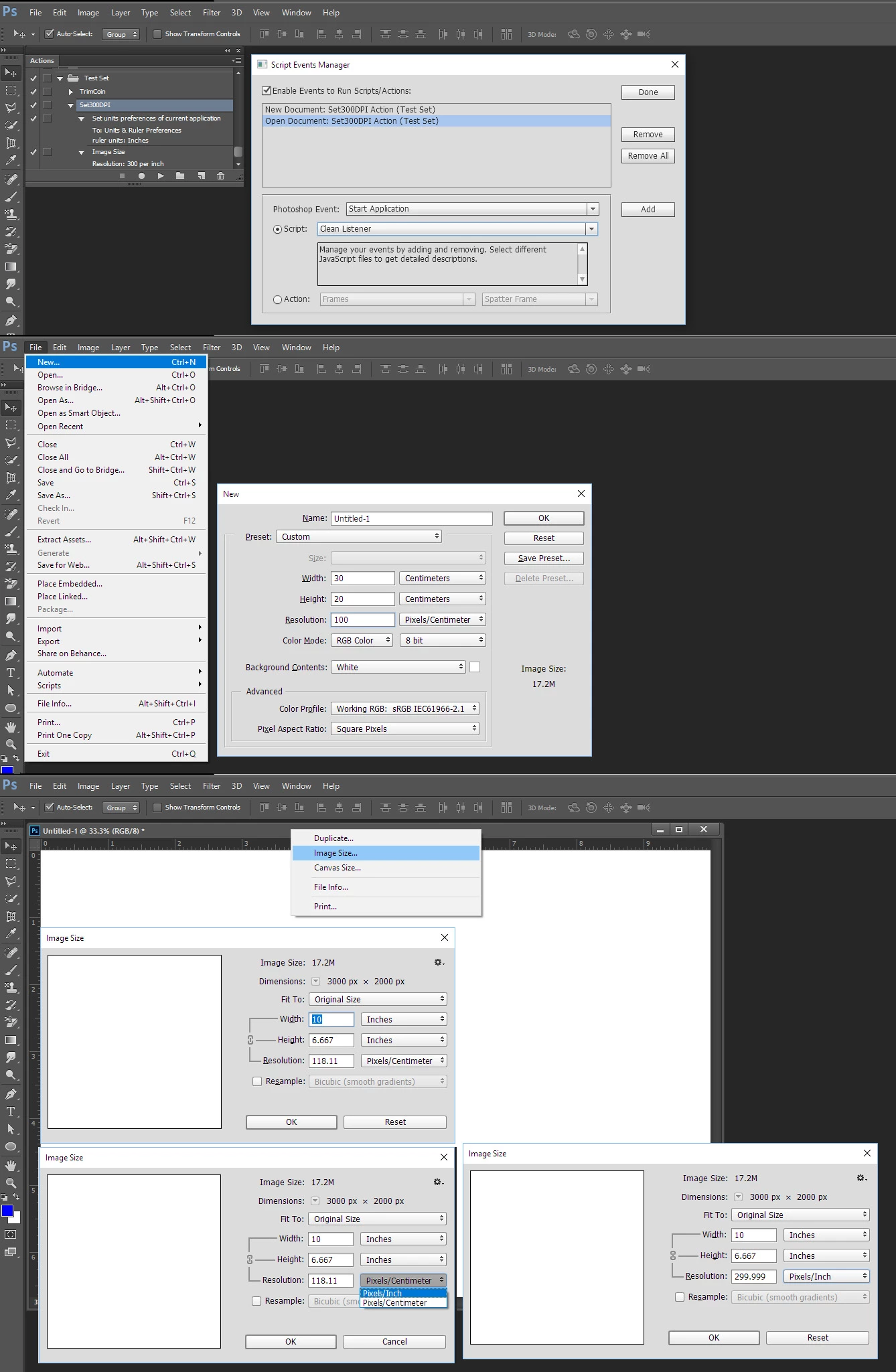The width and height of the screenshot is (896, 1372).
Task: Click the Change Screen Mode icon in the toolbar
Action: pyautogui.click(x=11, y=1251)
